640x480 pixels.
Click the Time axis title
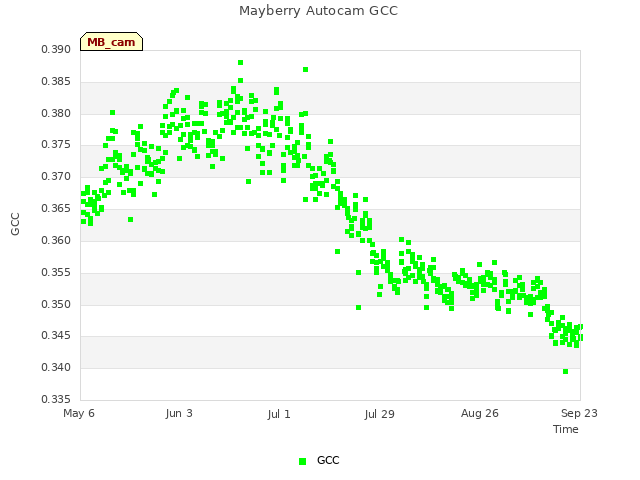pos(566,429)
